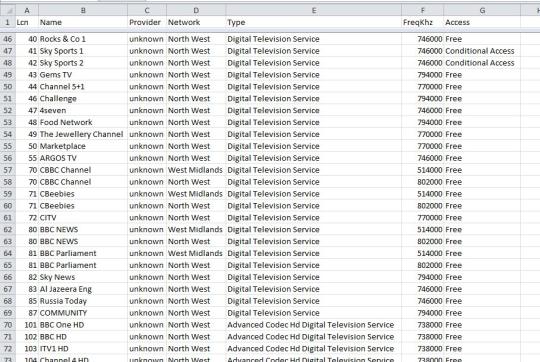Image resolution: width=540 pixels, height=362 pixels.
Task: Select the Al Jazeera Eng cell
Action: point(83,289)
